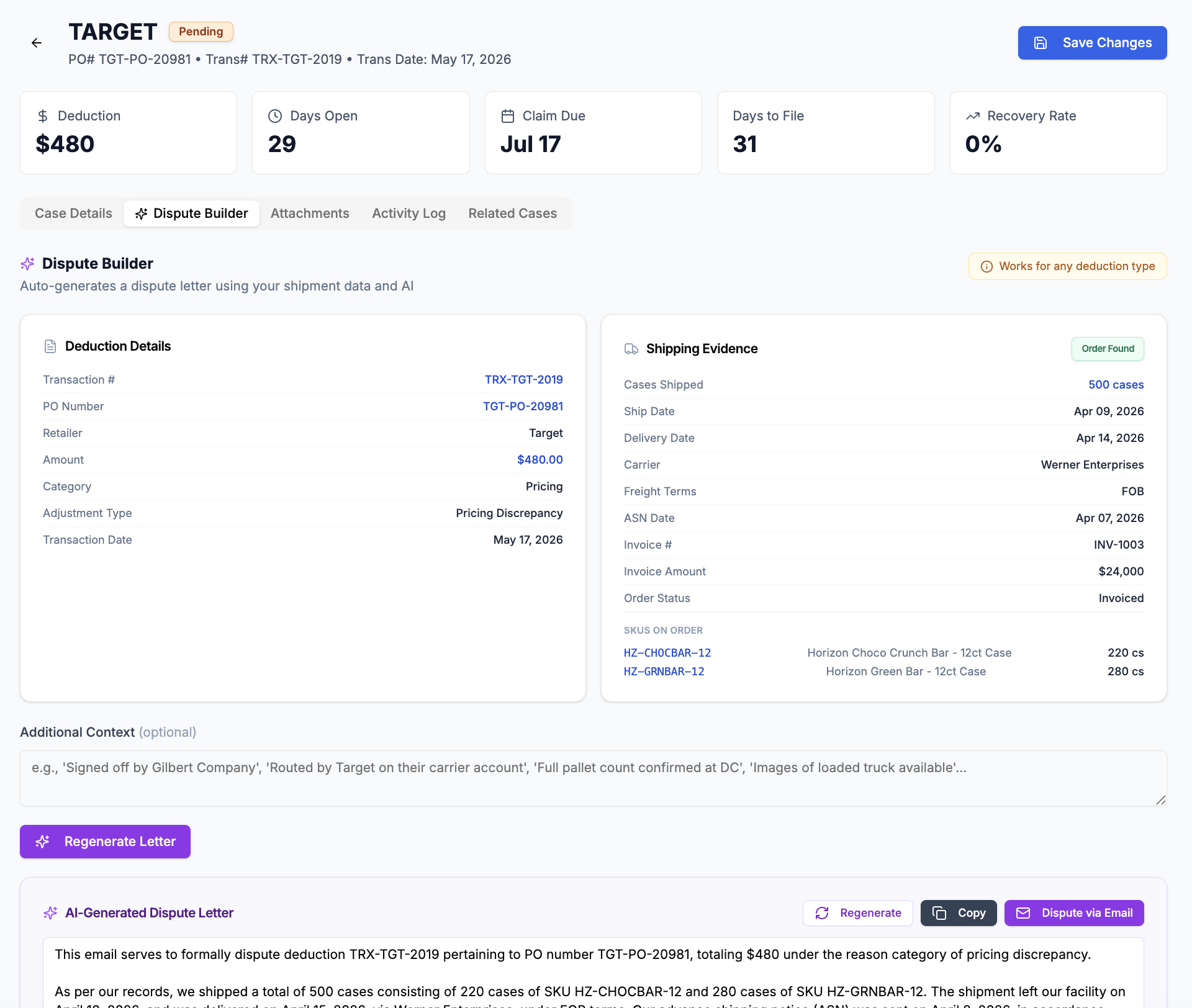Click the text area resize handle

[1160, 800]
